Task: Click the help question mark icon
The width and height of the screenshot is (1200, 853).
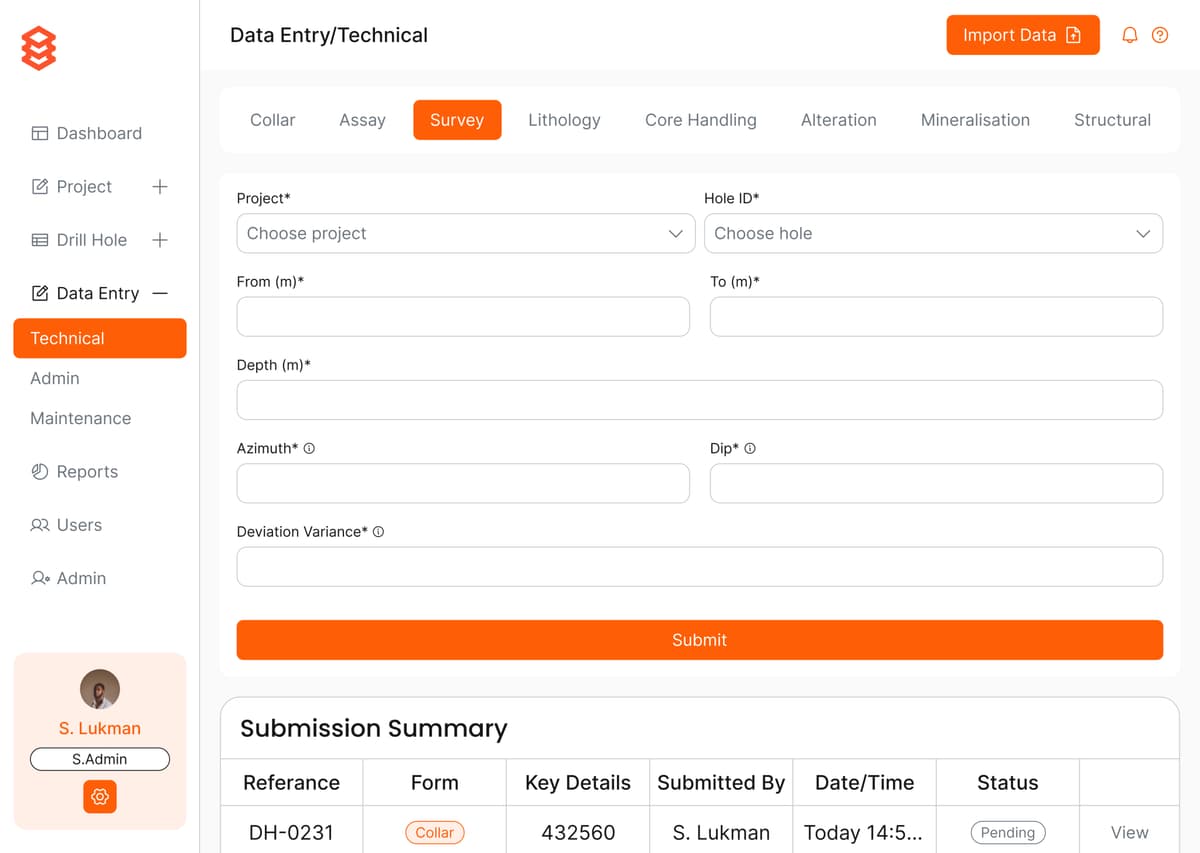Action: pos(1160,34)
